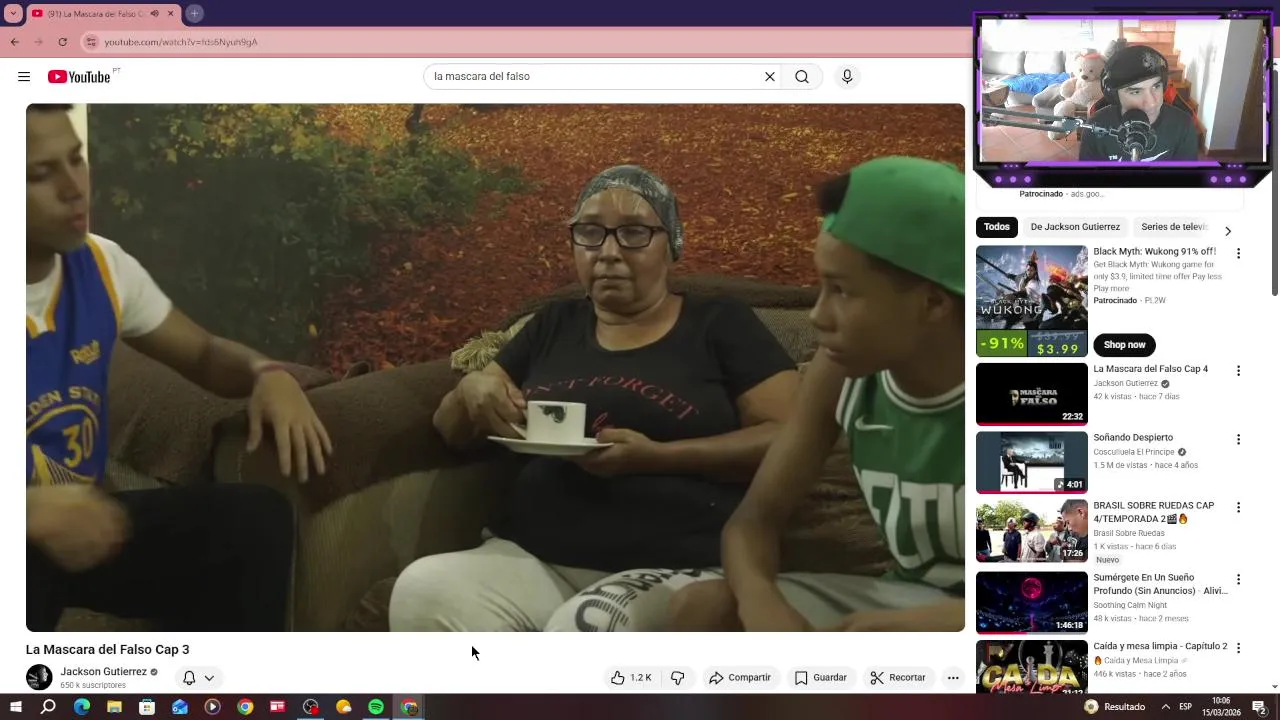Go to YouTube home via logo

pos(79,77)
